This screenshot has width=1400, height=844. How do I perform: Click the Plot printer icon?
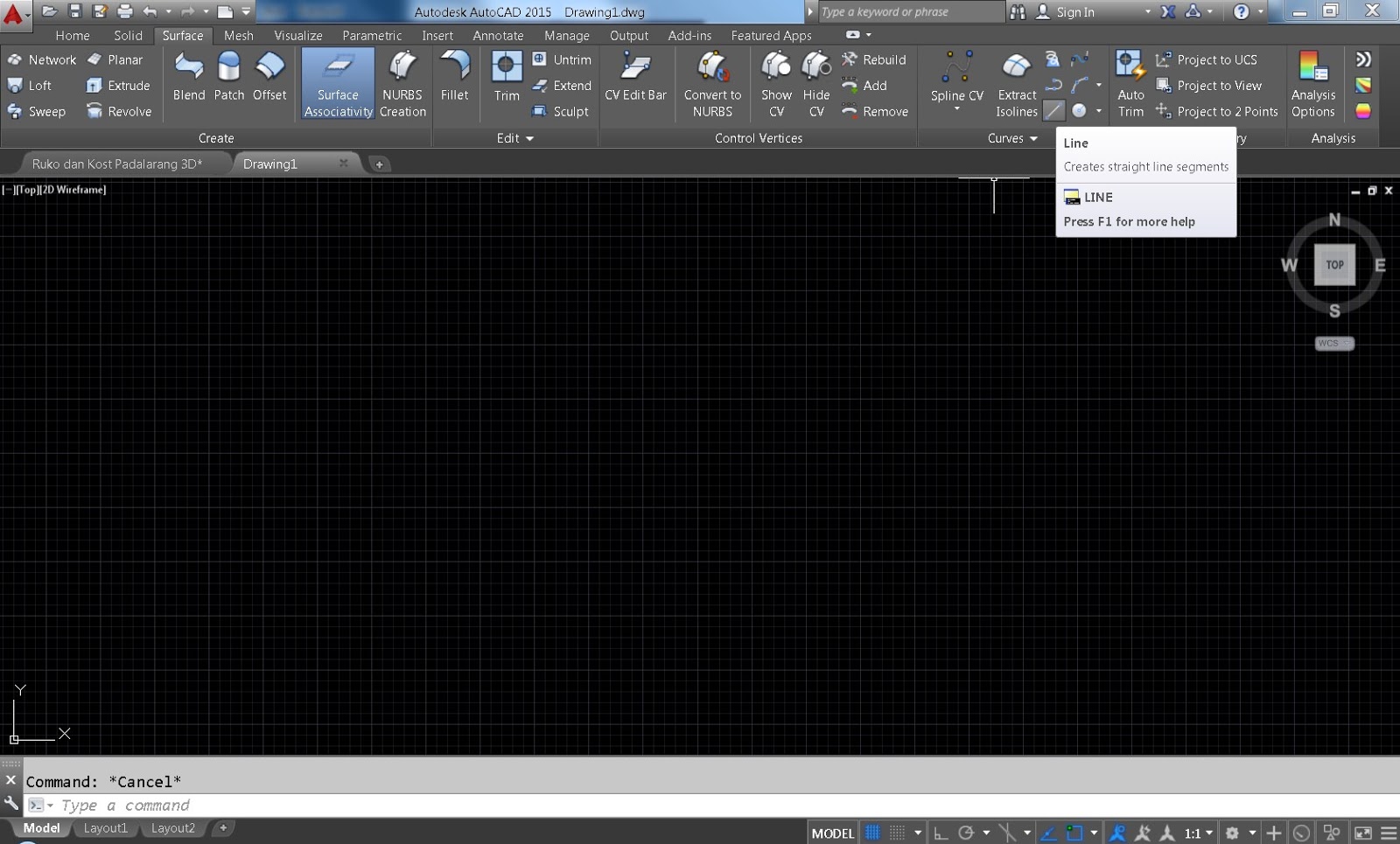pyautogui.click(x=124, y=11)
